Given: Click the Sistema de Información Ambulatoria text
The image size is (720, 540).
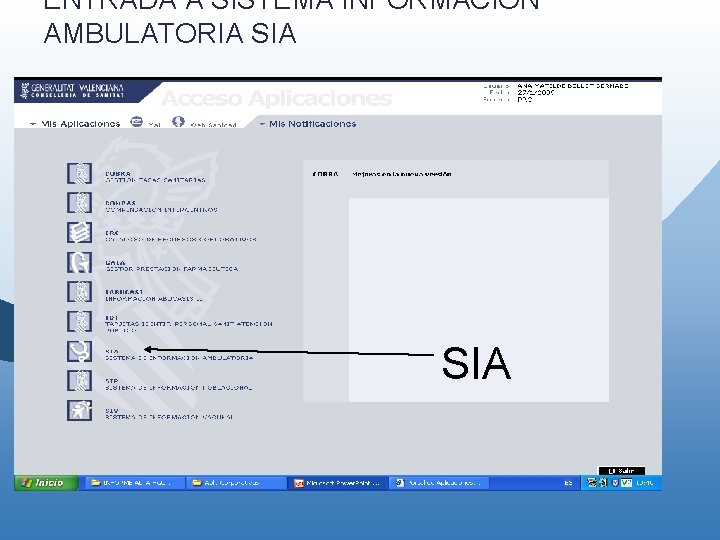Looking at the screenshot, I should [179, 358].
